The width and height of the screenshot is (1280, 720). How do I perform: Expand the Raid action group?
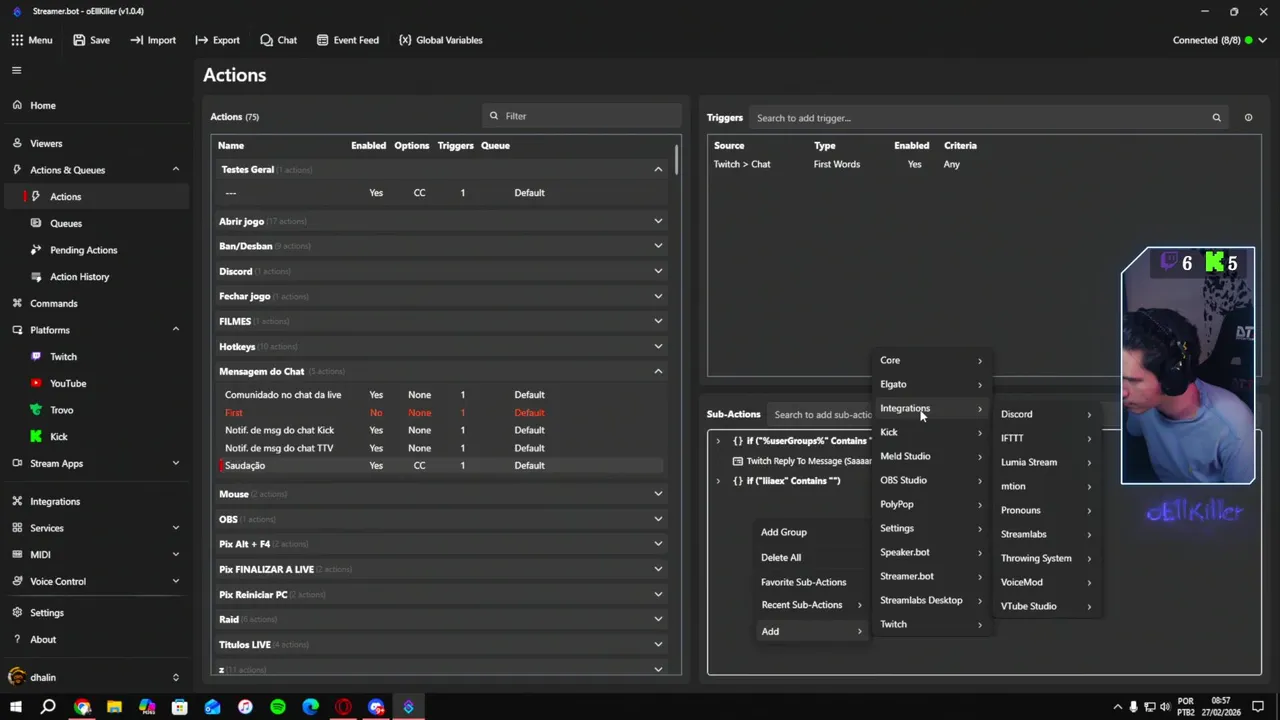pos(658,619)
